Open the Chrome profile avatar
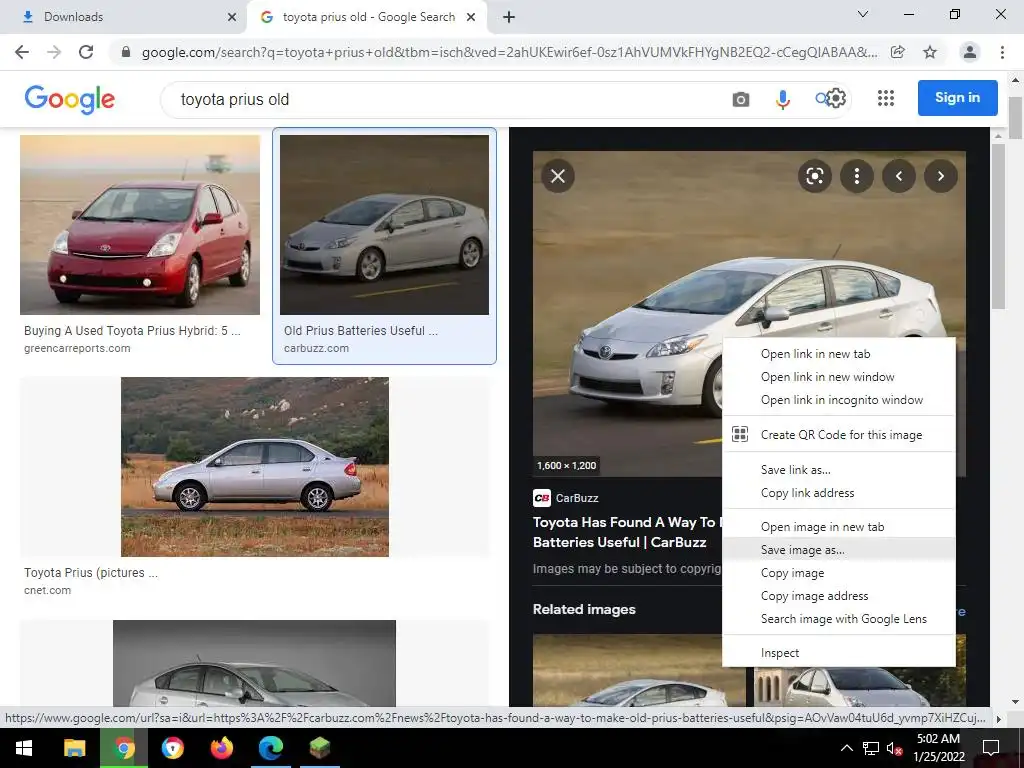Image resolution: width=1024 pixels, height=768 pixels. [970, 52]
